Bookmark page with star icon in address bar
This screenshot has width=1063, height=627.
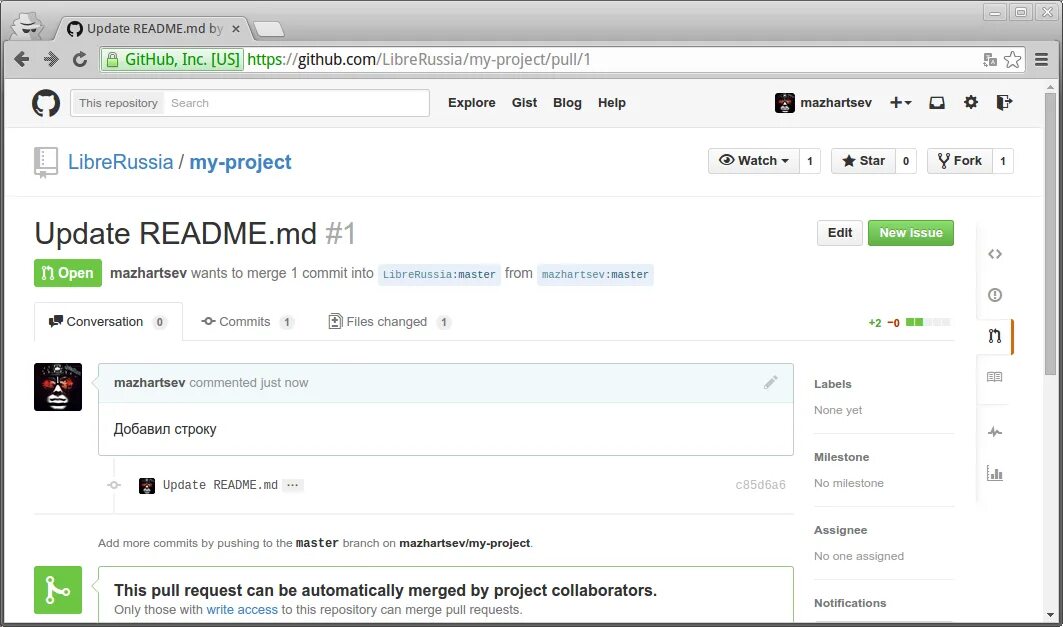(x=1012, y=60)
